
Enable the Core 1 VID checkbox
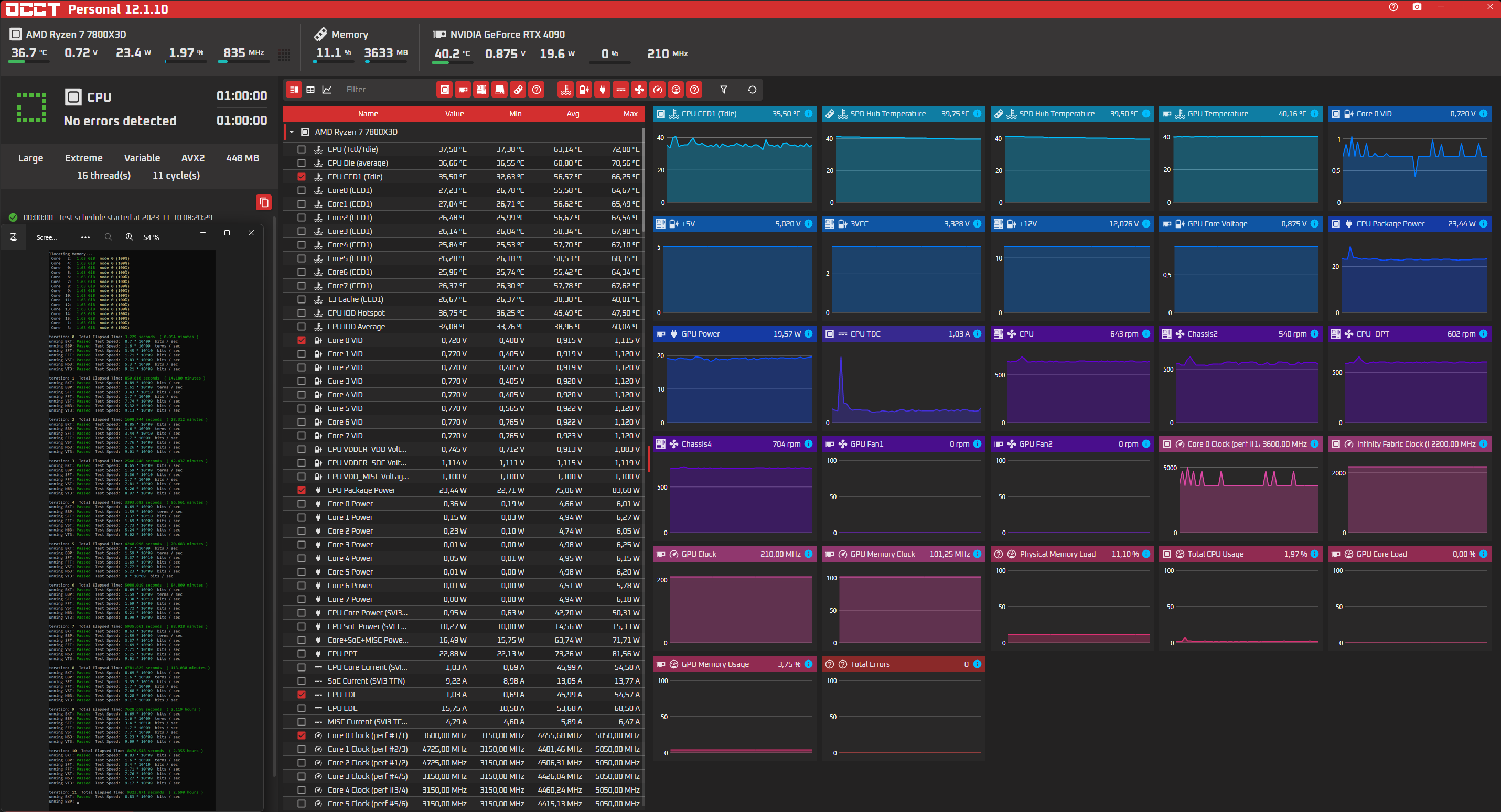pyautogui.click(x=301, y=353)
